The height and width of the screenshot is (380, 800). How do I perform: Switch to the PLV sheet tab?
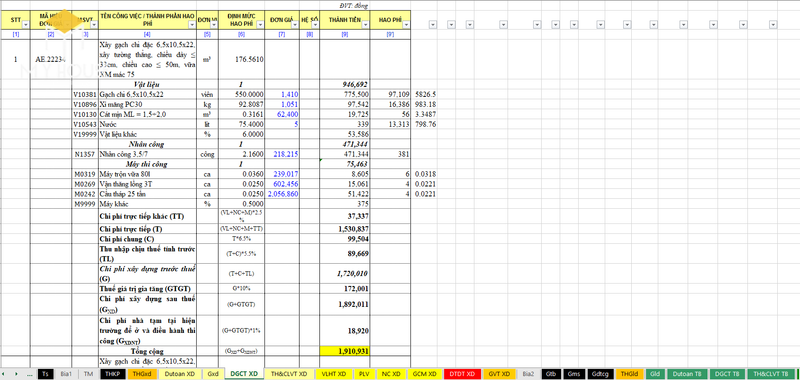(364, 374)
